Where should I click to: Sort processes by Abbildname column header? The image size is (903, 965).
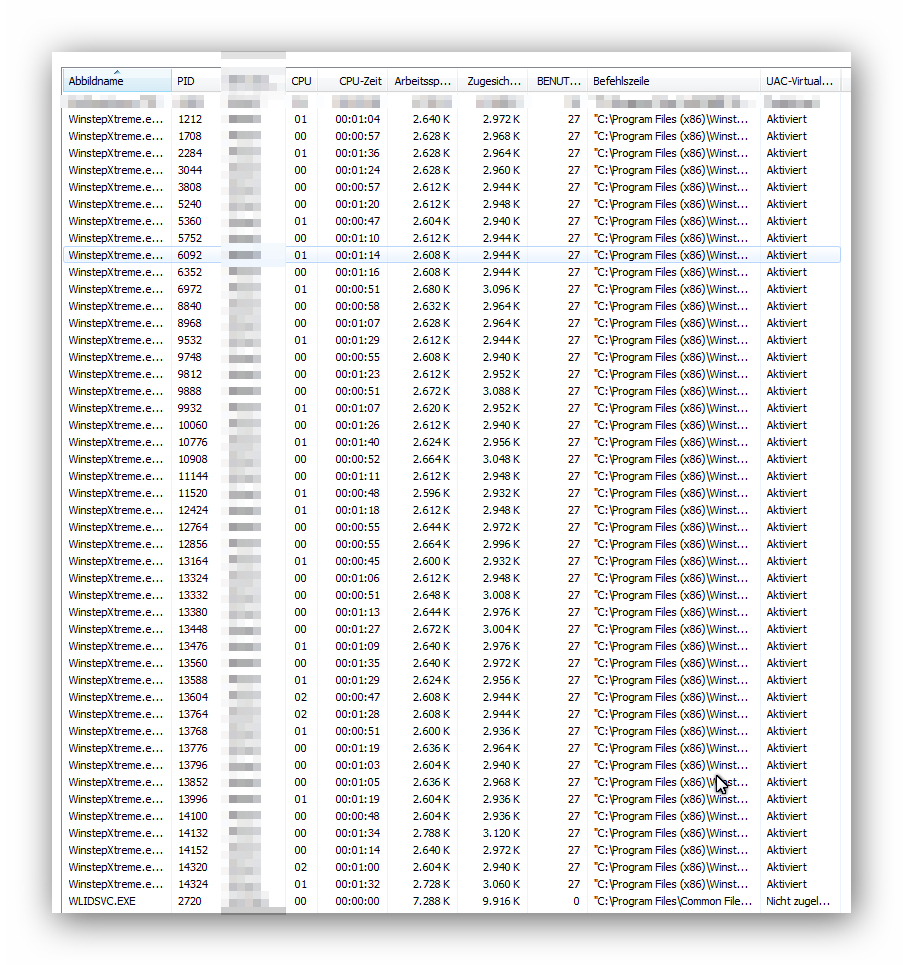(115, 81)
